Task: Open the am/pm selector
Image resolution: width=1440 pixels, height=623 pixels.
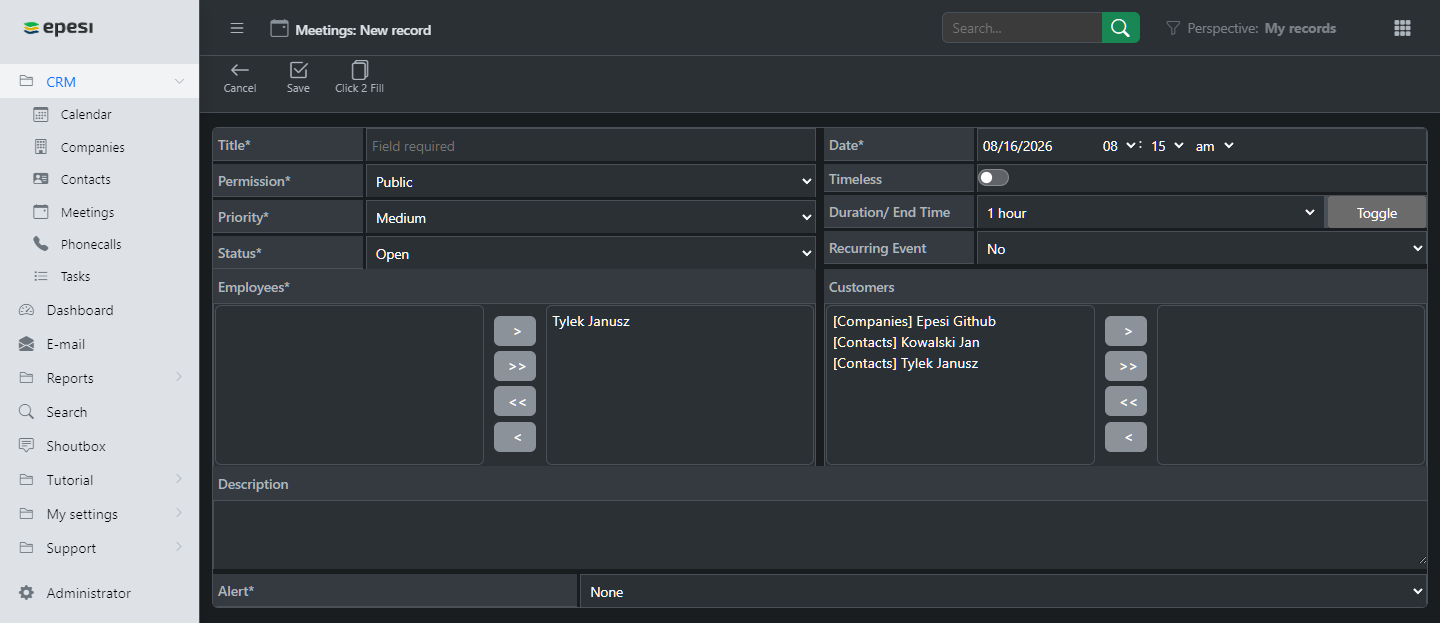Action: pyautogui.click(x=1215, y=146)
